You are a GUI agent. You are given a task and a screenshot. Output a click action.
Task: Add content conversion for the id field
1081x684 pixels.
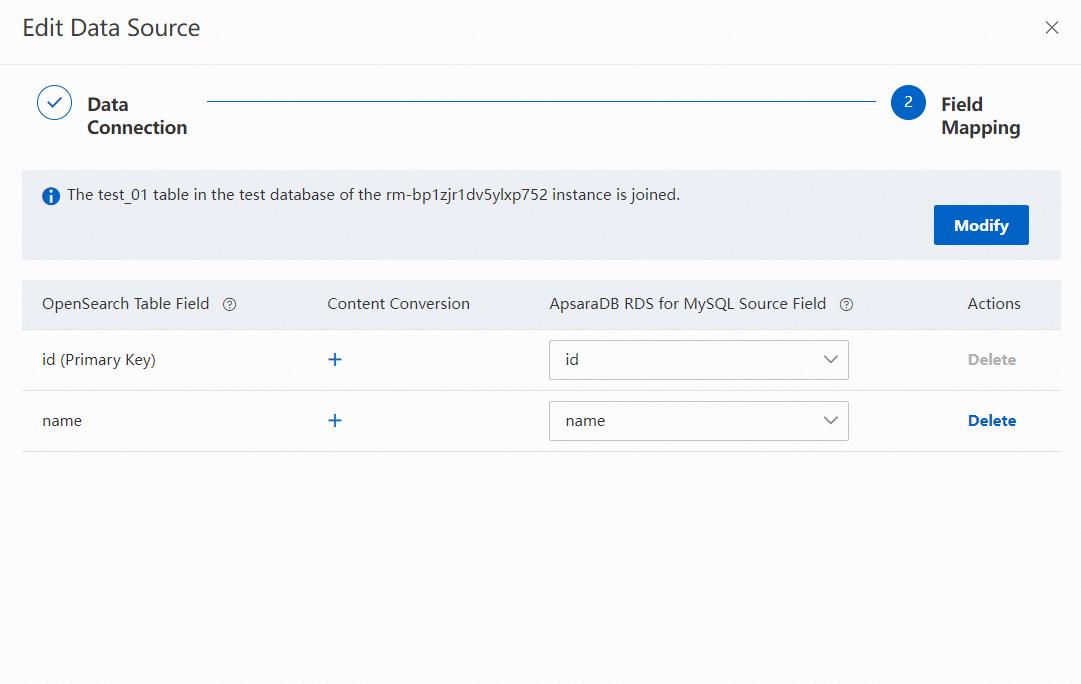[335, 360]
